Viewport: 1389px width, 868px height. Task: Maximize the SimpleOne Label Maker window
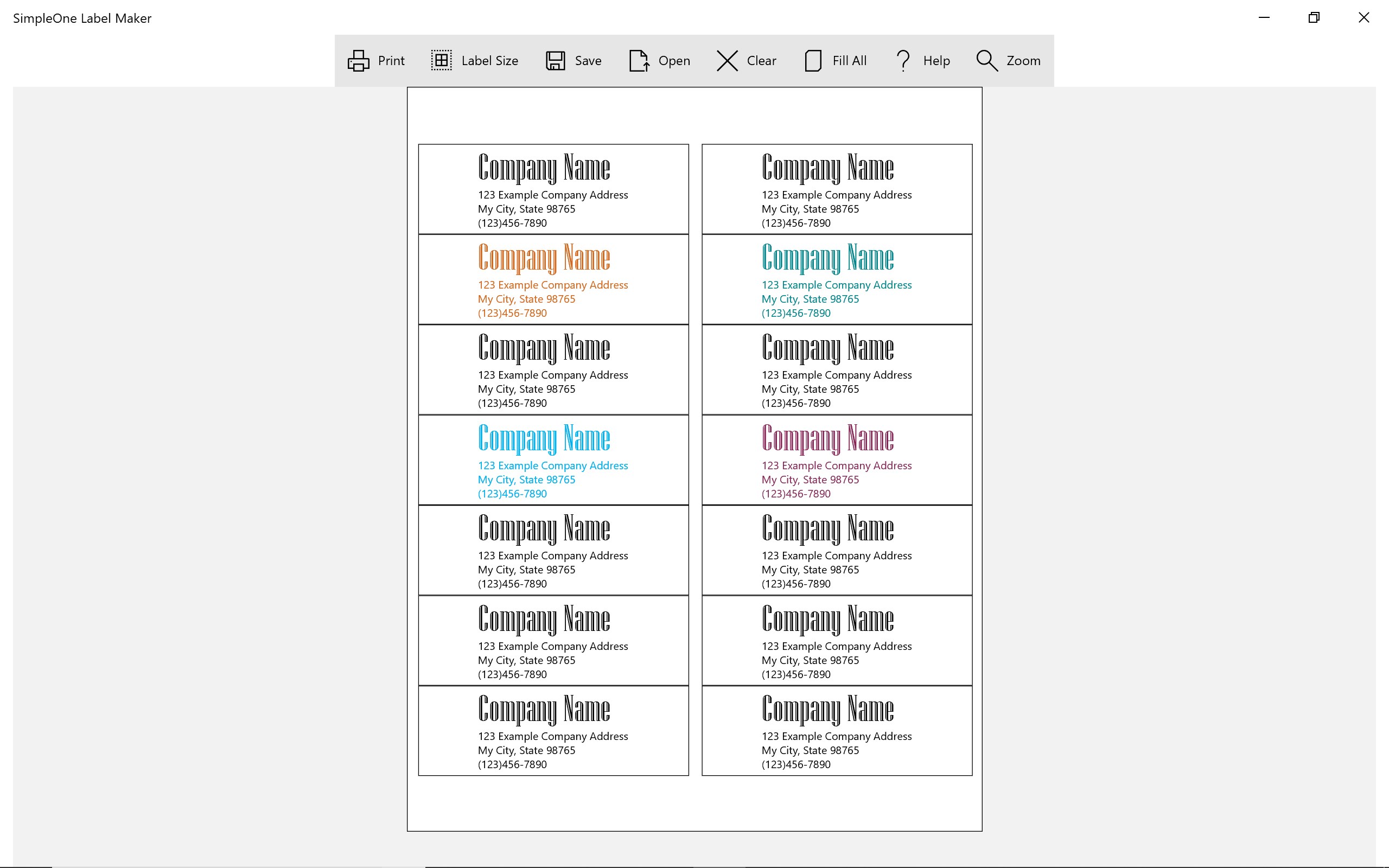click(x=1313, y=18)
